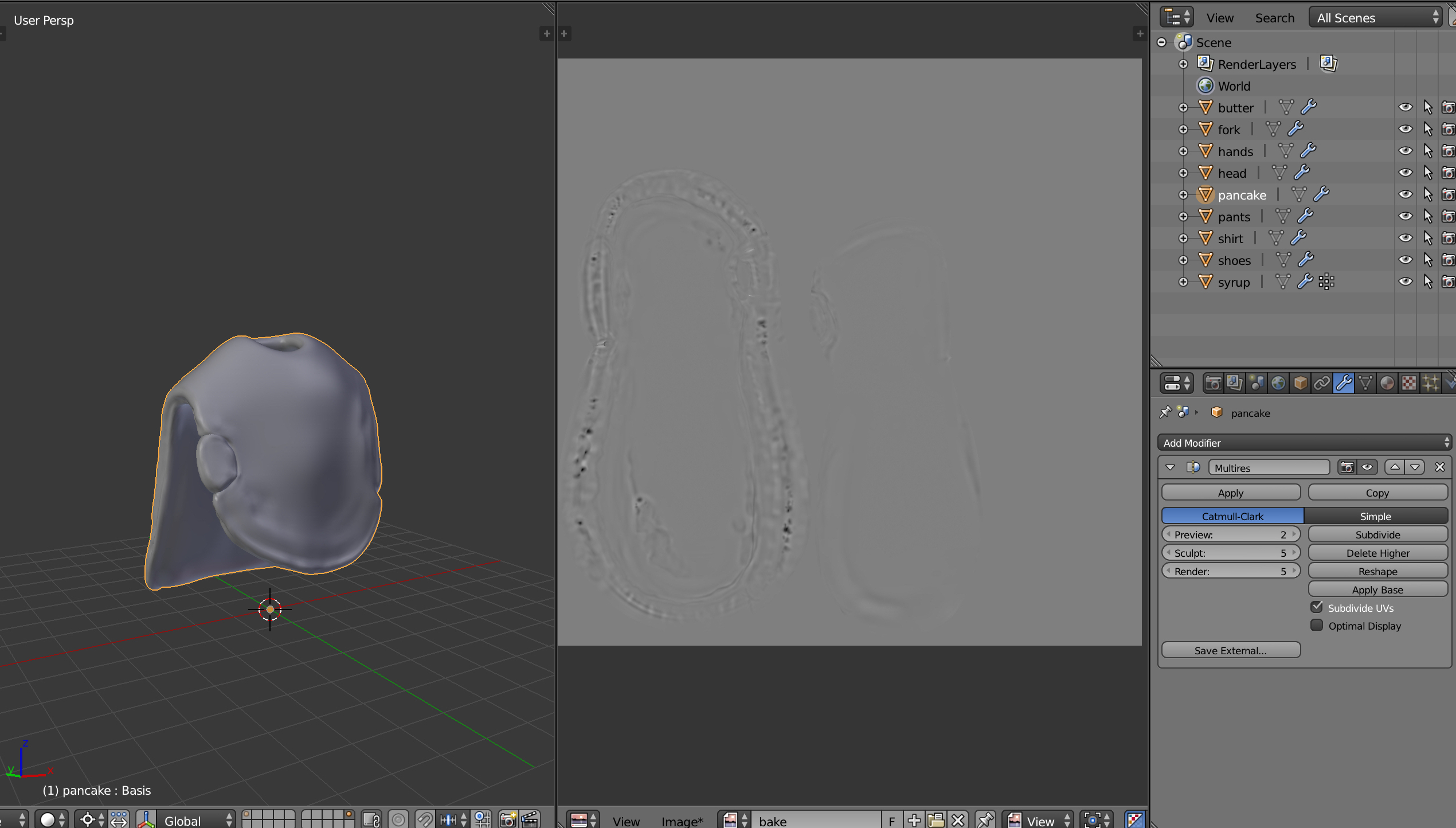1456x828 pixels.
Task: Expand the pancake item in outliner
Action: [1183, 195]
